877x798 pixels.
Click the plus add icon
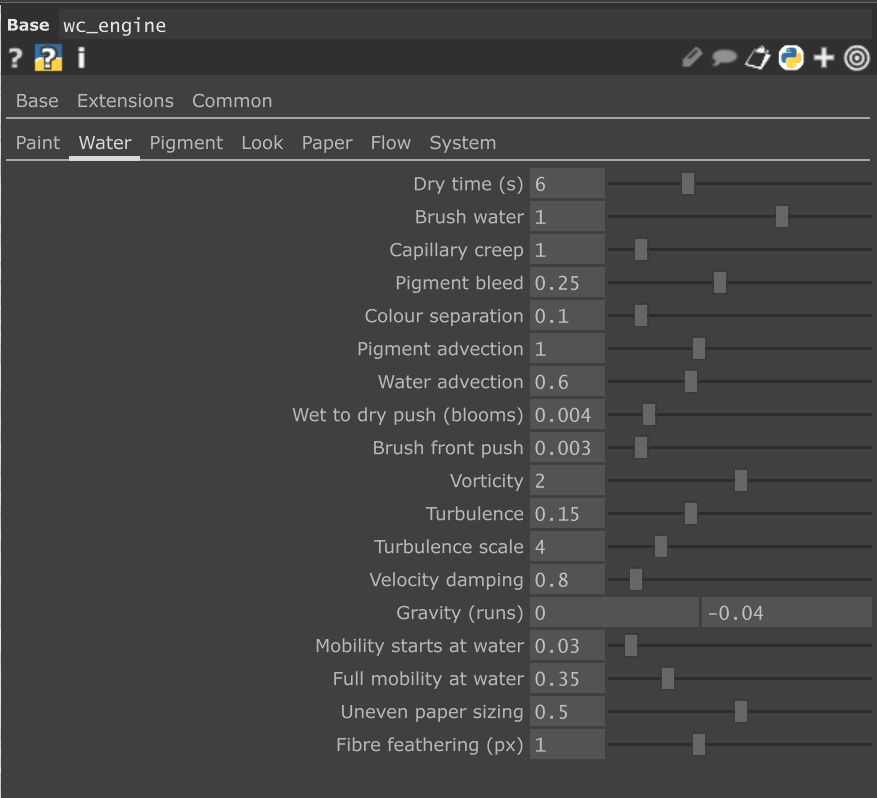tap(824, 58)
